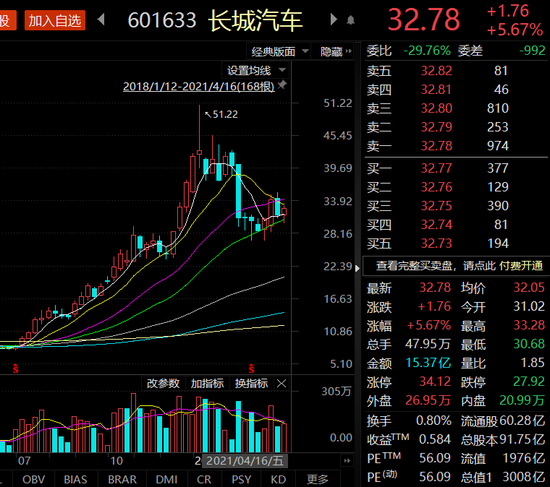This screenshot has height=487, width=550.
Task: Select the CR indicator tab
Action: (x=204, y=479)
